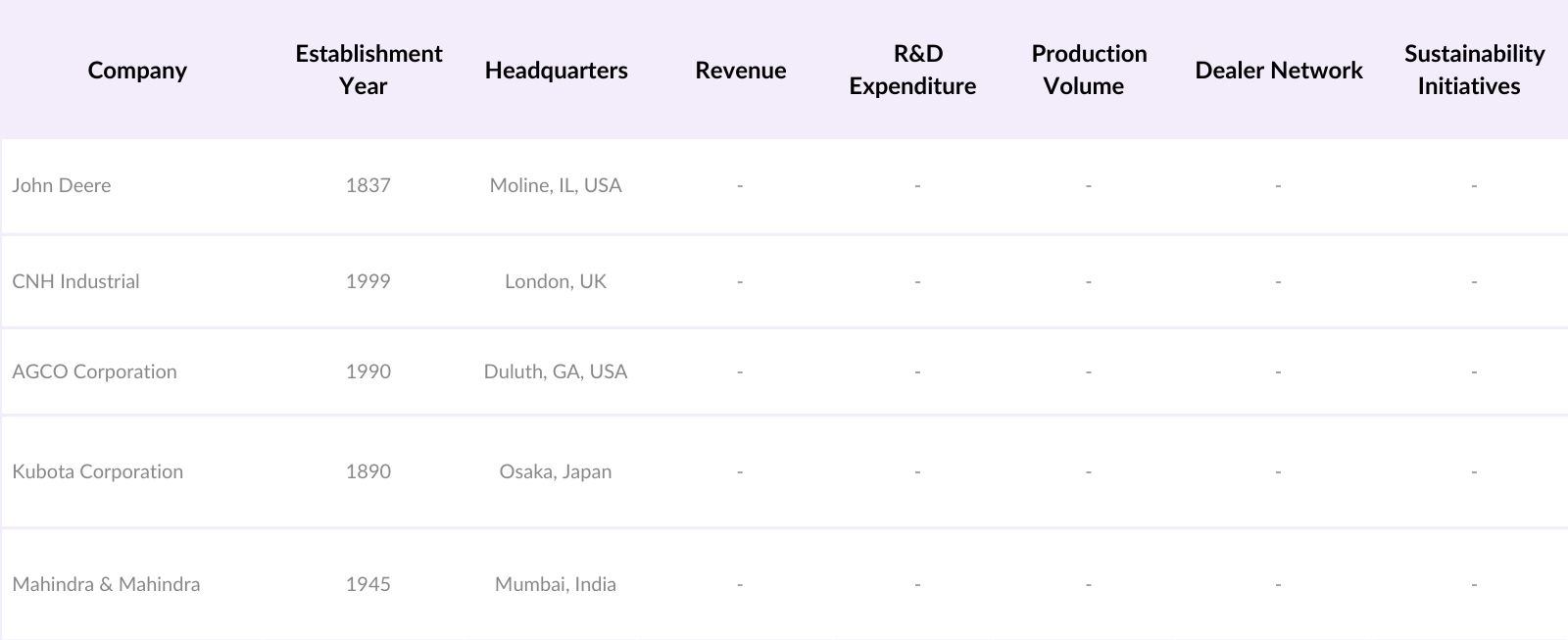Click the Company column header

tap(137, 71)
